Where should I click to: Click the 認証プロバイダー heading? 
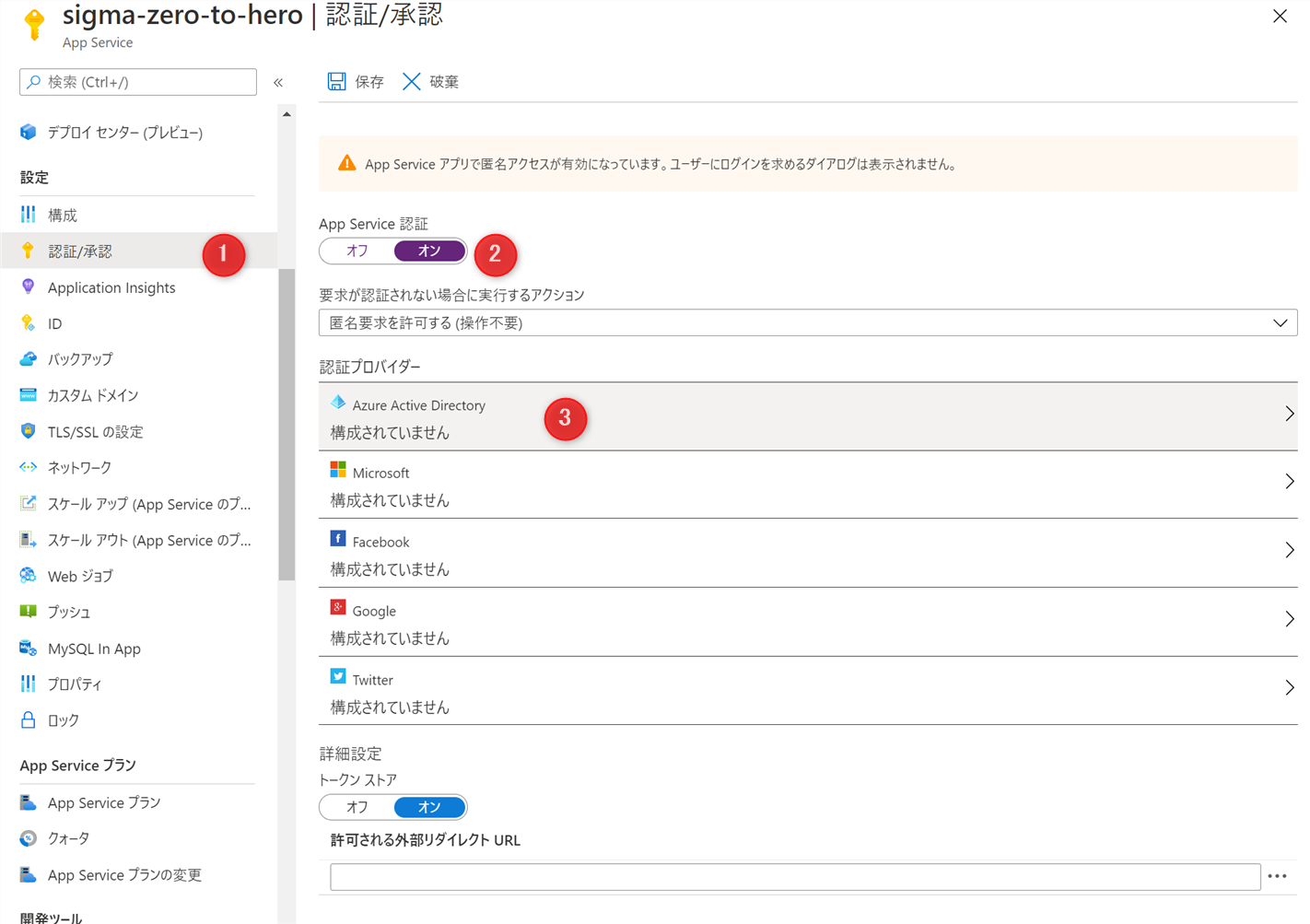[x=370, y=367]
